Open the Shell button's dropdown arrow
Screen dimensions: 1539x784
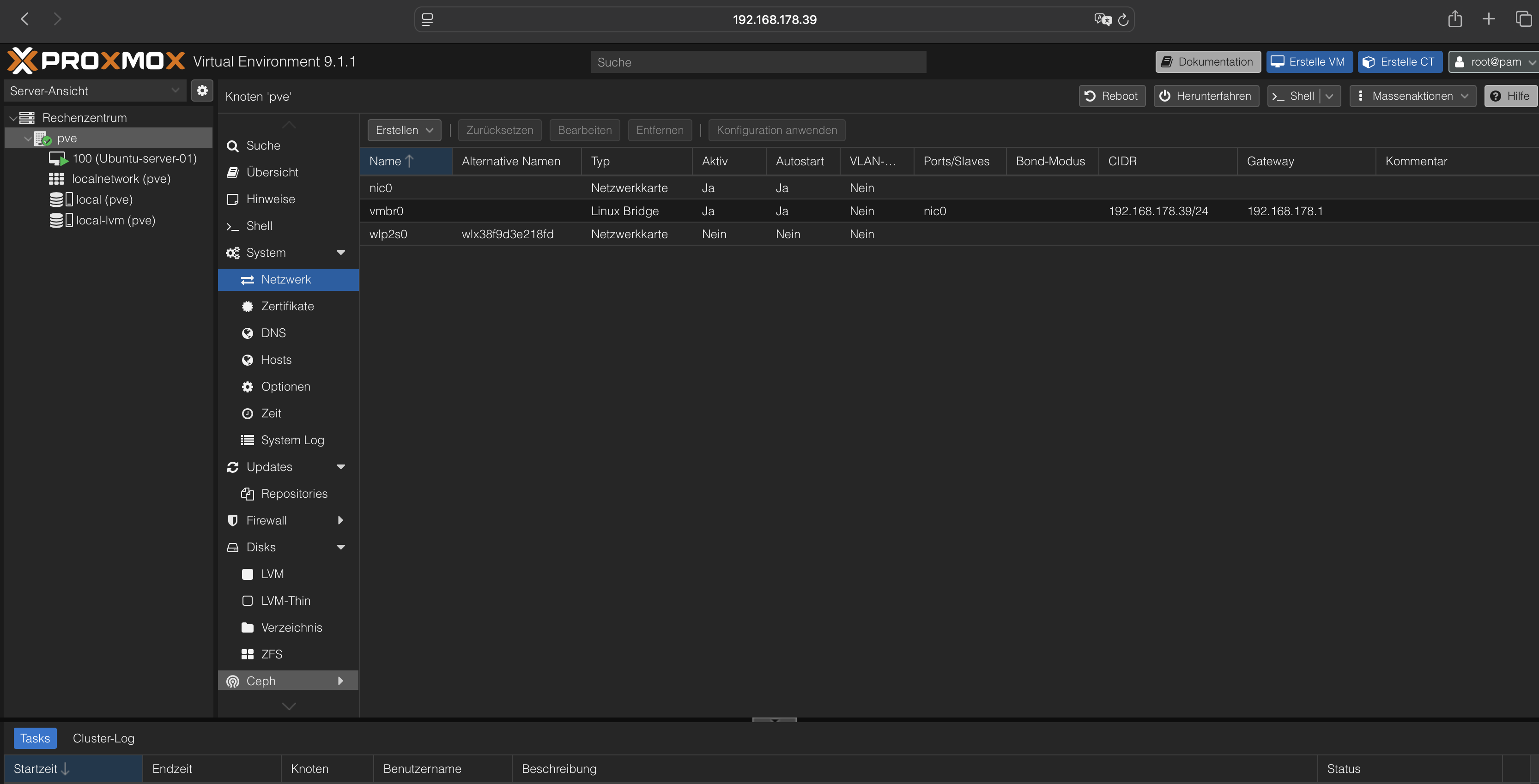coord(1329,96)
